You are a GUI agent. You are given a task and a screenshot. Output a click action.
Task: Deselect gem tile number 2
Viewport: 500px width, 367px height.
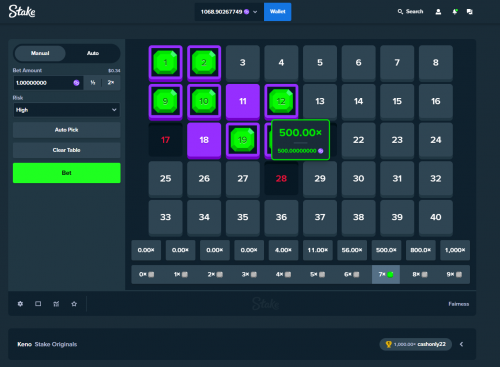[x=204, y=63]
